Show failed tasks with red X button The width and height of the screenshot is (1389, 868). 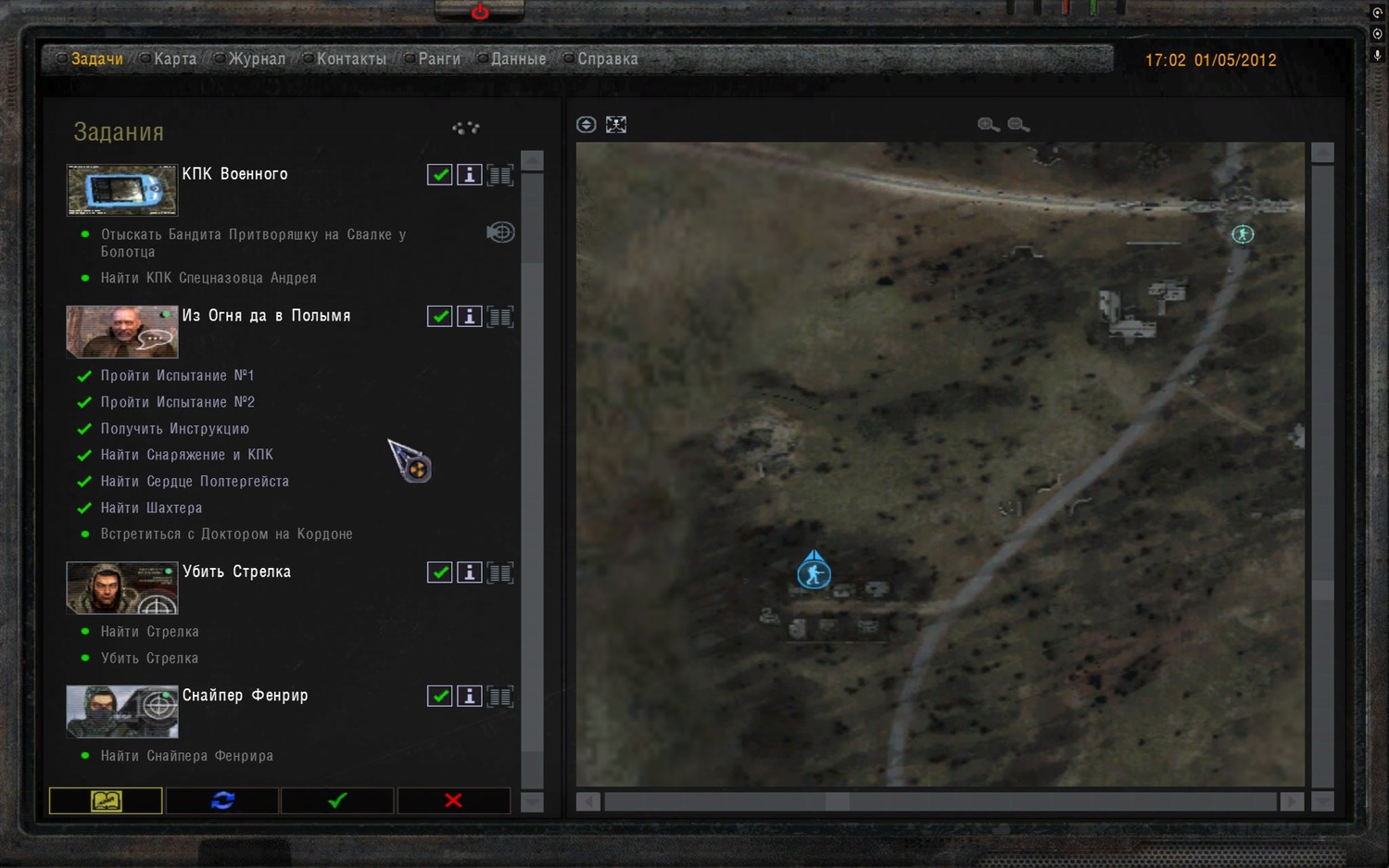(x=453, y=800)
